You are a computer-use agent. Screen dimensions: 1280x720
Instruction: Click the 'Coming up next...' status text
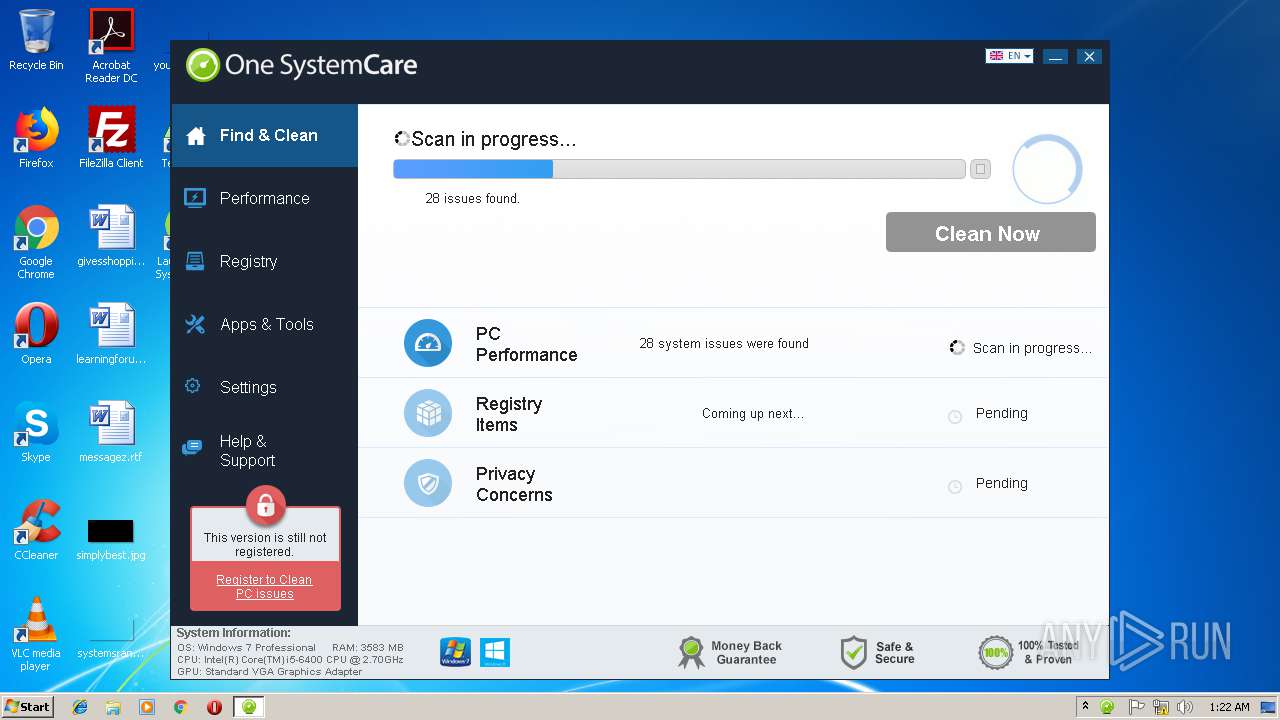click(x=753, y=413)
